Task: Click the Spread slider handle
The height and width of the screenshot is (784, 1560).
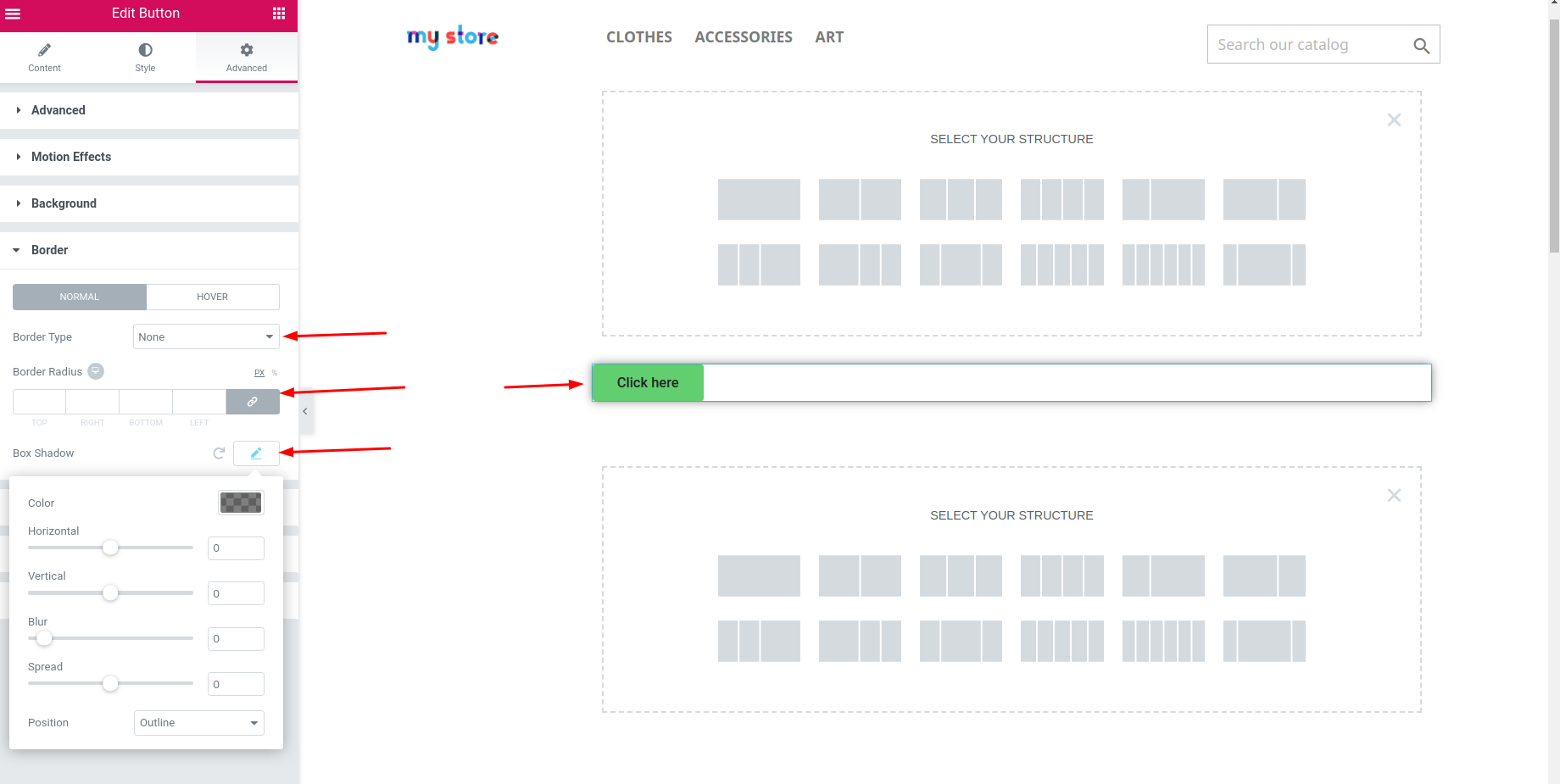Action: 110,683
